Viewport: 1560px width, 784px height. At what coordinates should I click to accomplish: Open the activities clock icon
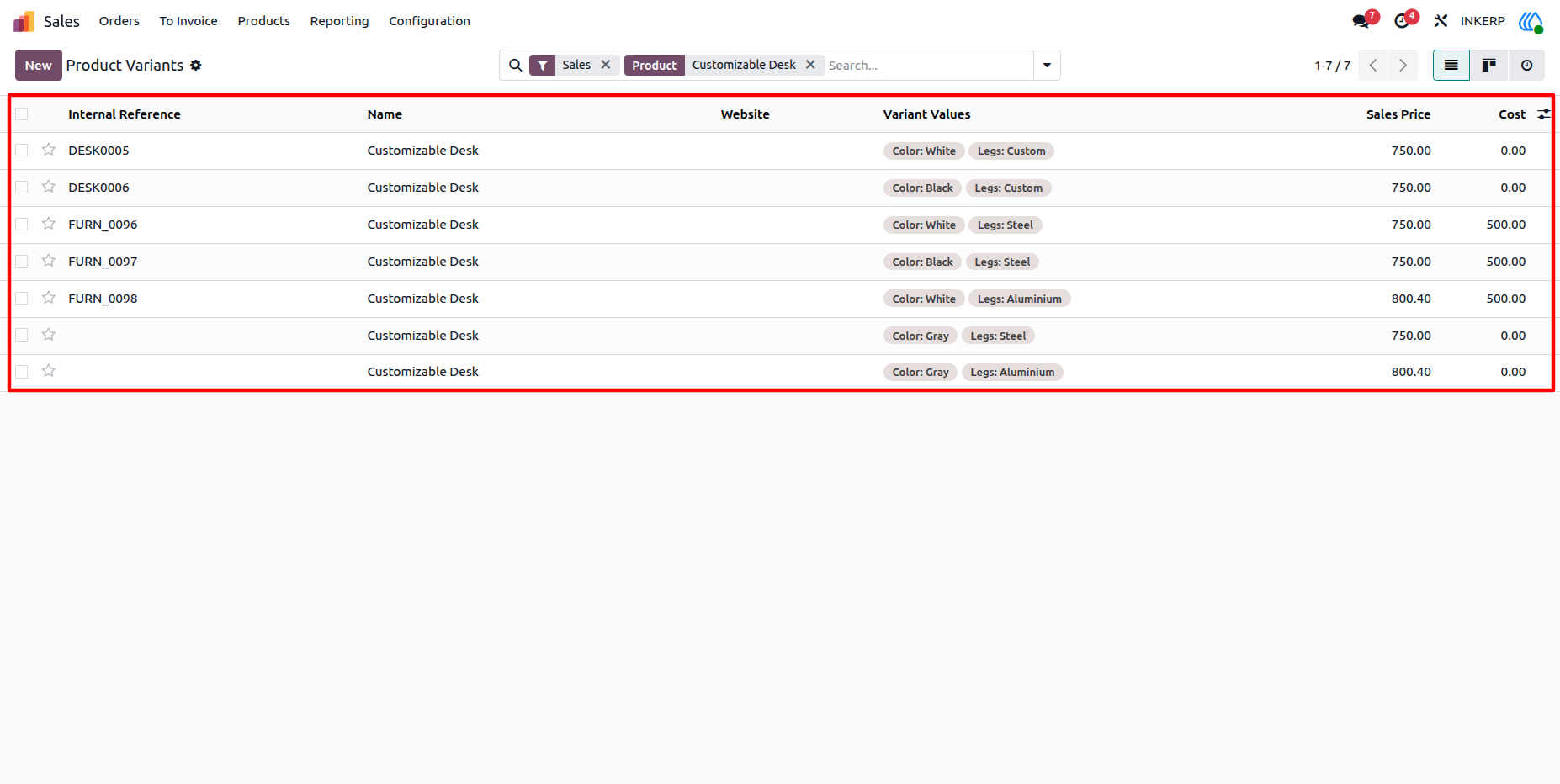pos(1402,21)
